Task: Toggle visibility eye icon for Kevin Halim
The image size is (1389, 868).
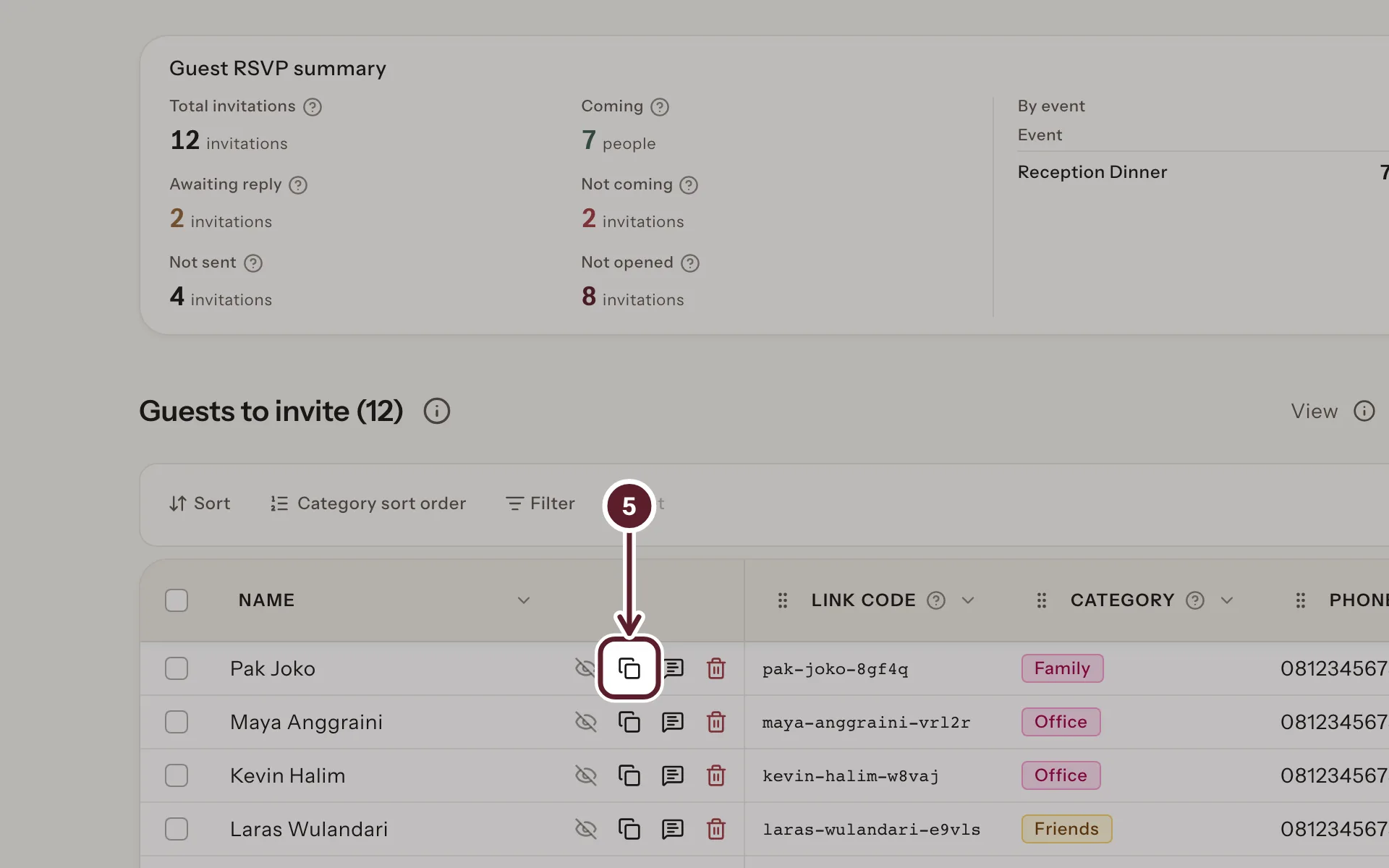Action: 585,775
